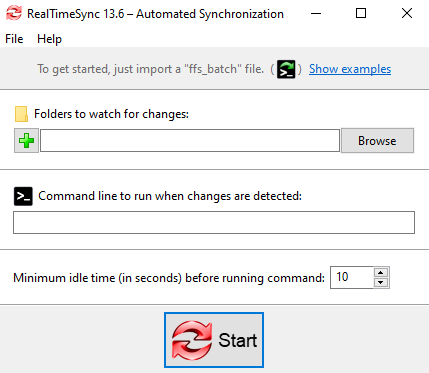Click the RealTimeSync logo in title bar
Image resolution: width=429 pixels, height=373 pixels.
[x=14, y=13]
